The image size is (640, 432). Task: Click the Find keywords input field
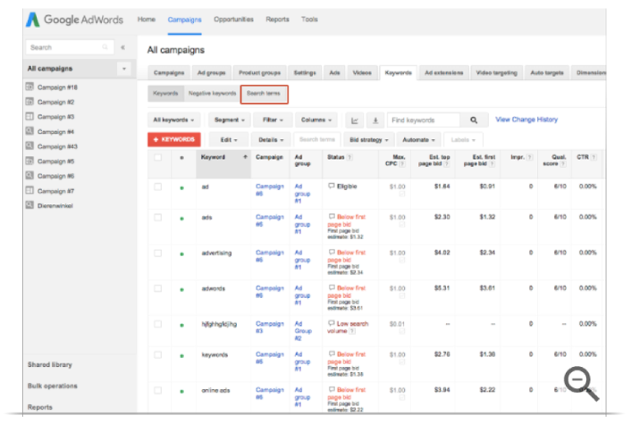point(424,120)
